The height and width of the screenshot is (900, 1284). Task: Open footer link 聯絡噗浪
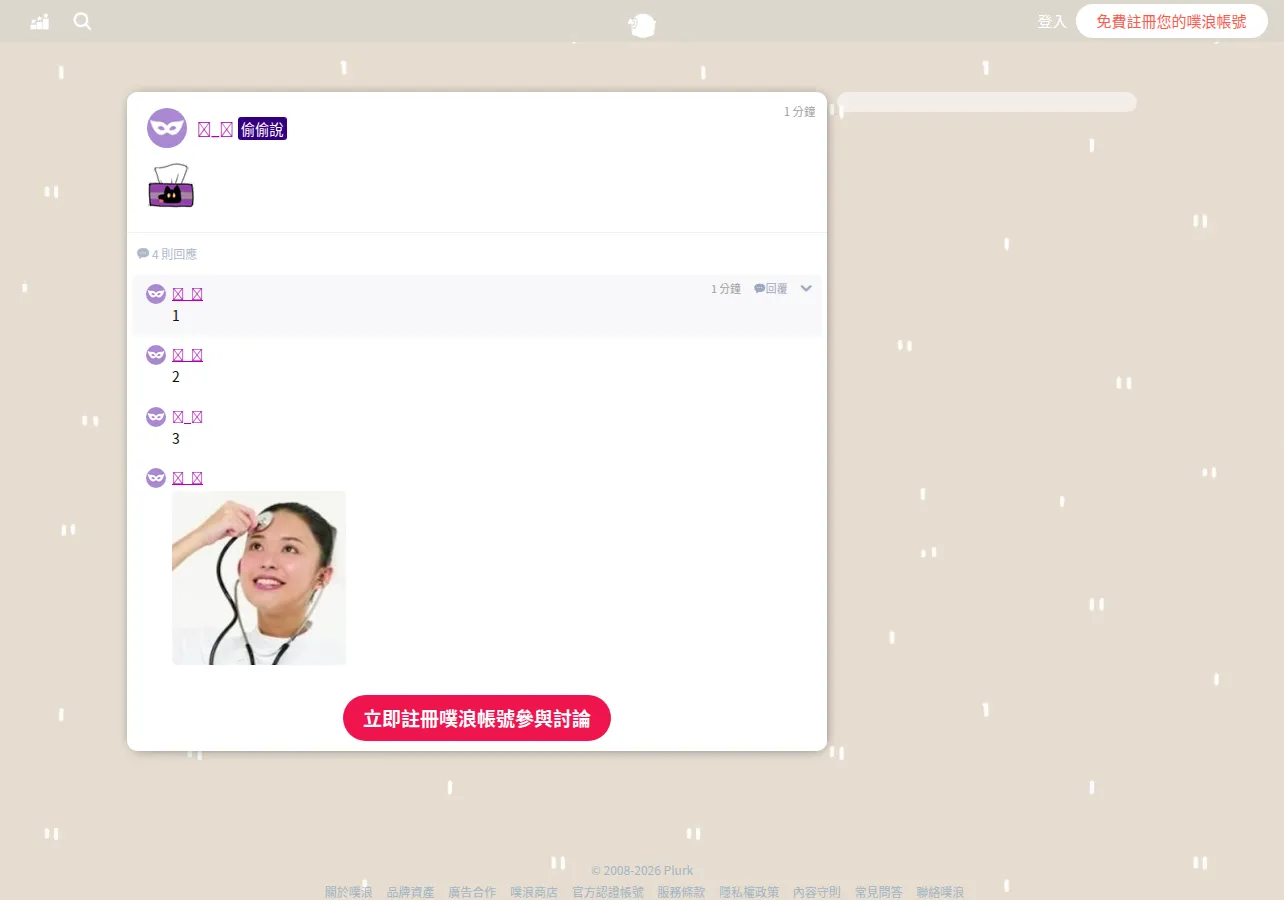coord(941,892)
